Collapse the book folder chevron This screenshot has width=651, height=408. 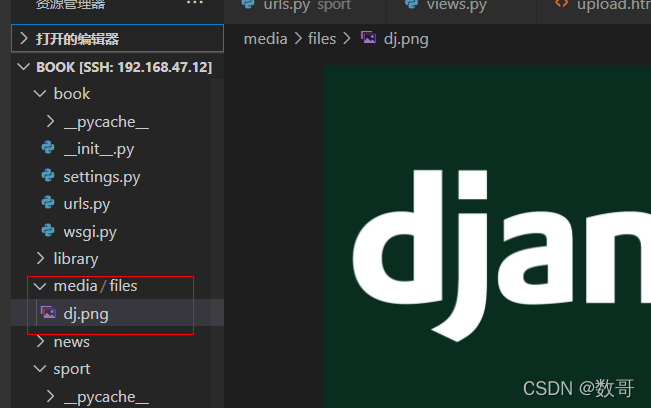pos(40,94)
